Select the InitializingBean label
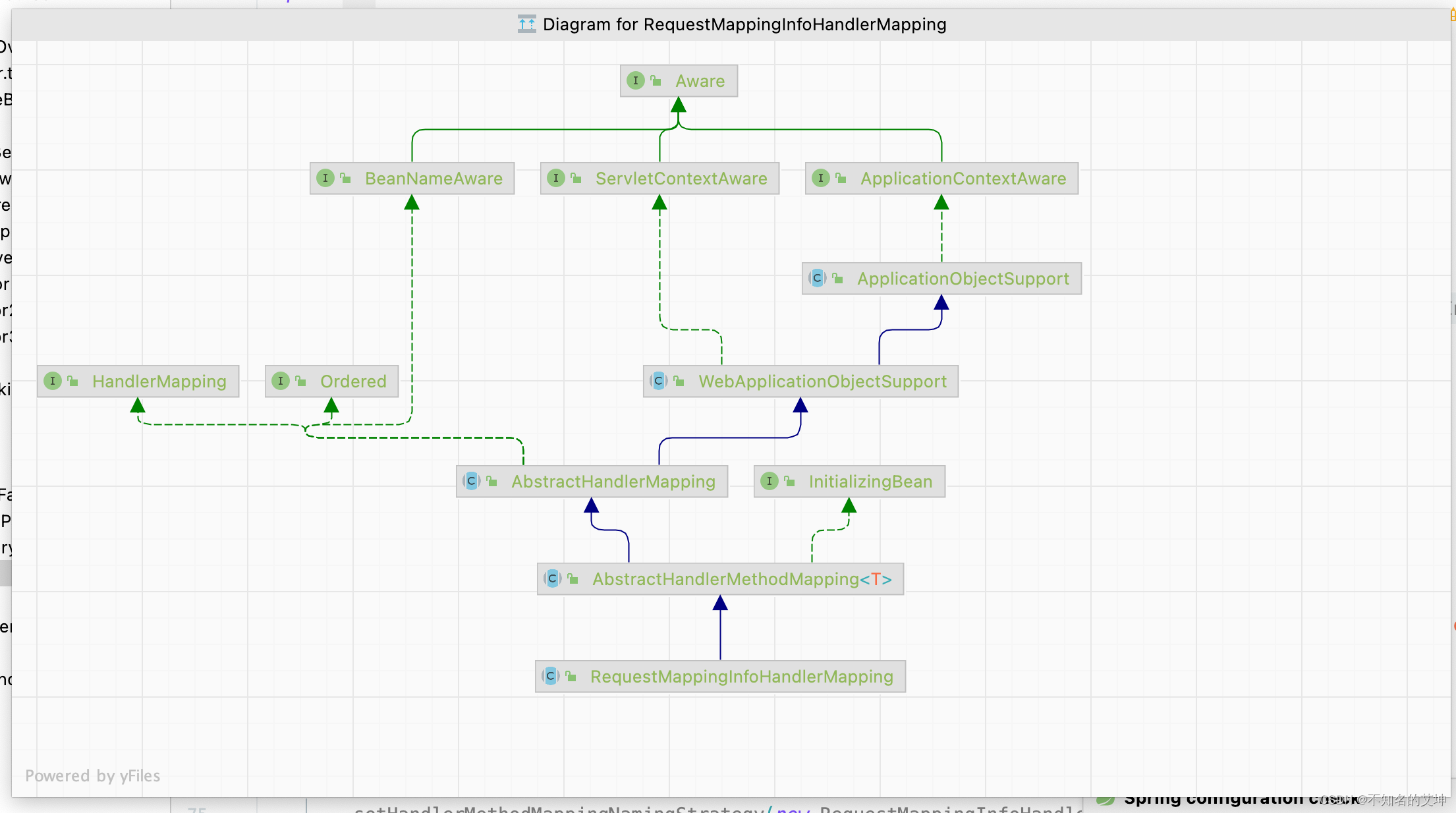Image resolution: width=1456 pixels, height=813 pixels. 870,482
